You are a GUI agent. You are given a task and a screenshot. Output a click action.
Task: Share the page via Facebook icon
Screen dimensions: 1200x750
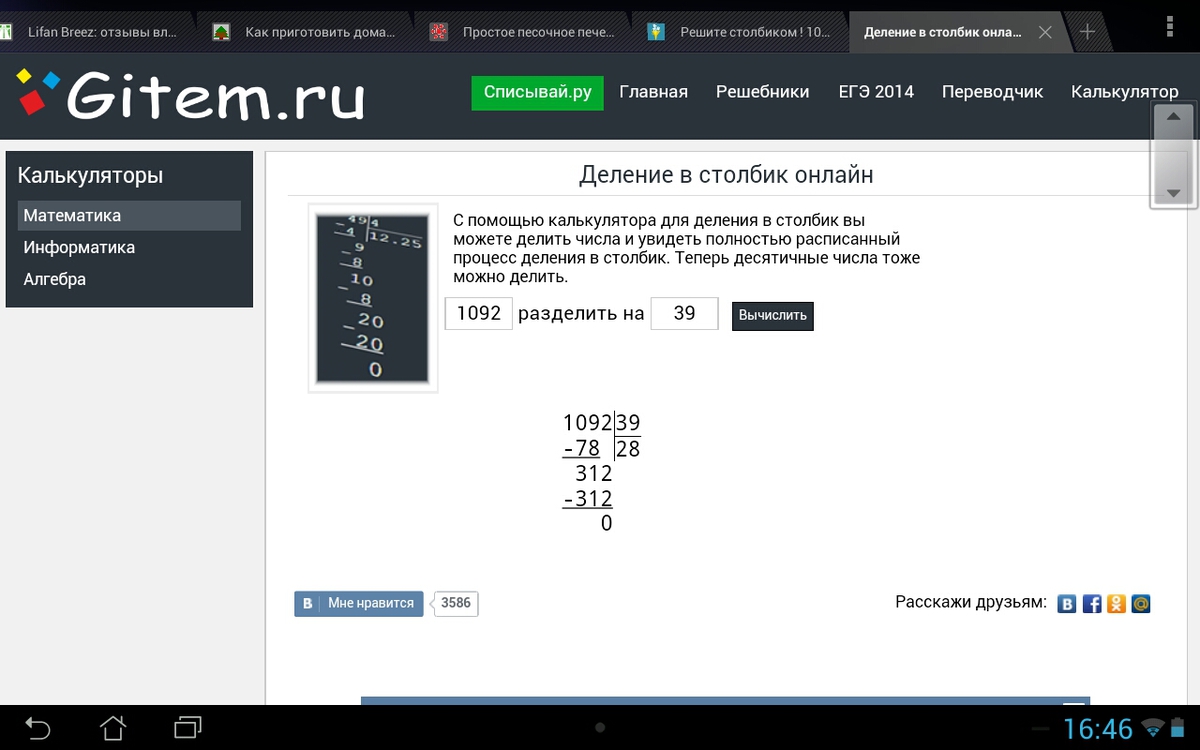pyautogui.click(x=1092, y=604)
